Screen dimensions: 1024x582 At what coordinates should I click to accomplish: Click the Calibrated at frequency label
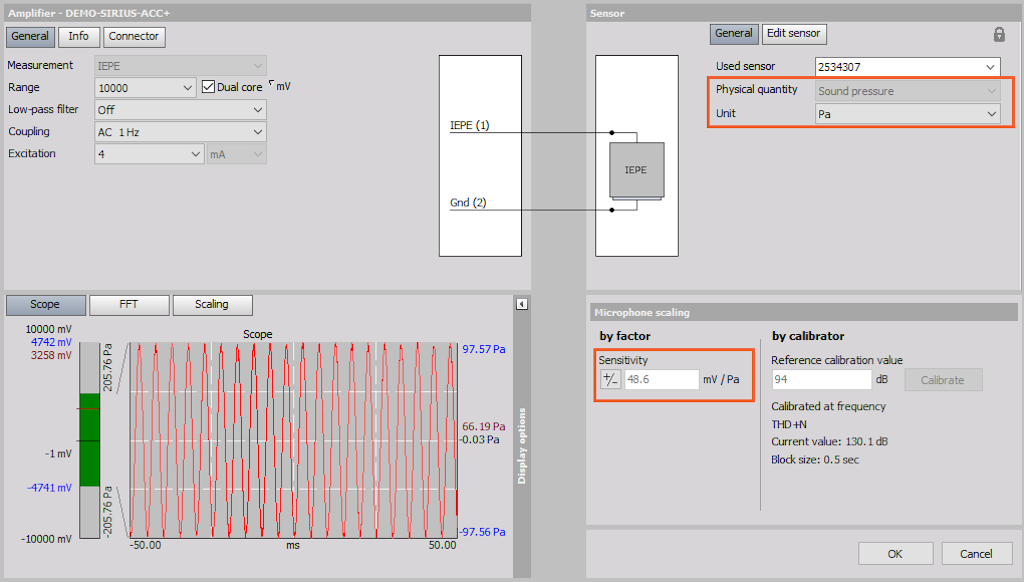pyautogui.click(x=829, y=406)
